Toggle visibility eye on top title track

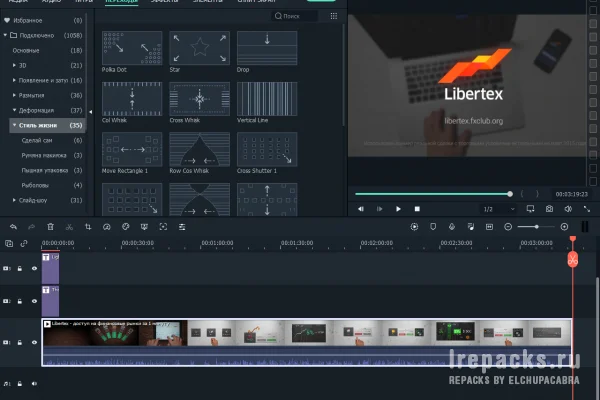(34, 268)
